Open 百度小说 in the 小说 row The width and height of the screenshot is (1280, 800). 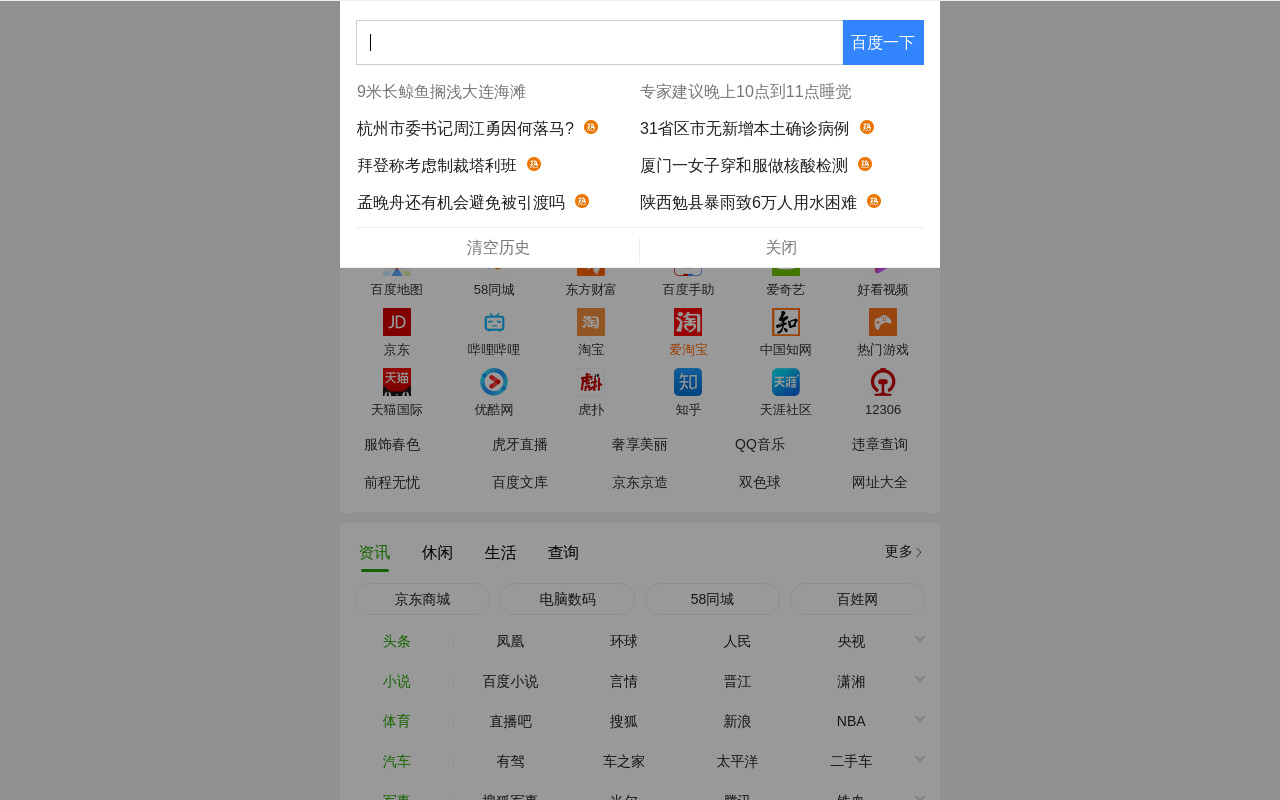[x=510, y=682]
